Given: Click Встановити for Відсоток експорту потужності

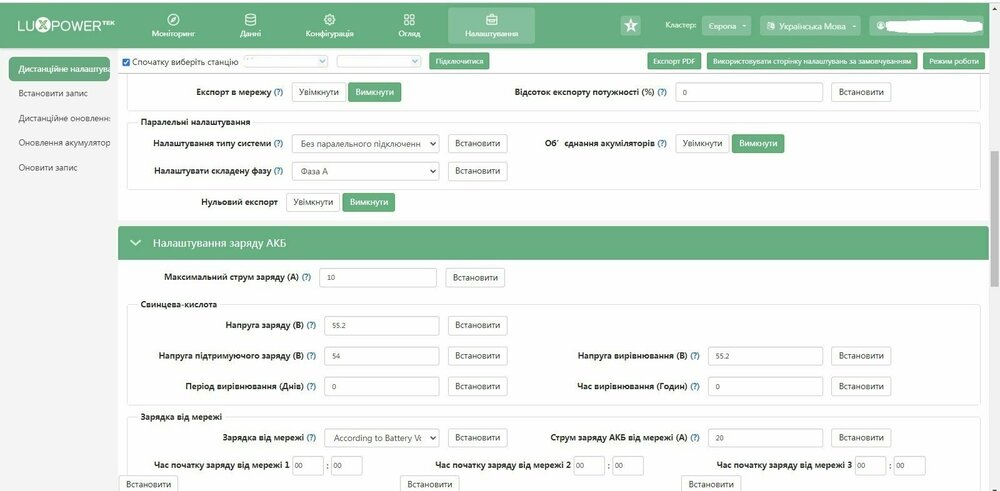Looking at the screenshot, I should click(x=861, y=92).
